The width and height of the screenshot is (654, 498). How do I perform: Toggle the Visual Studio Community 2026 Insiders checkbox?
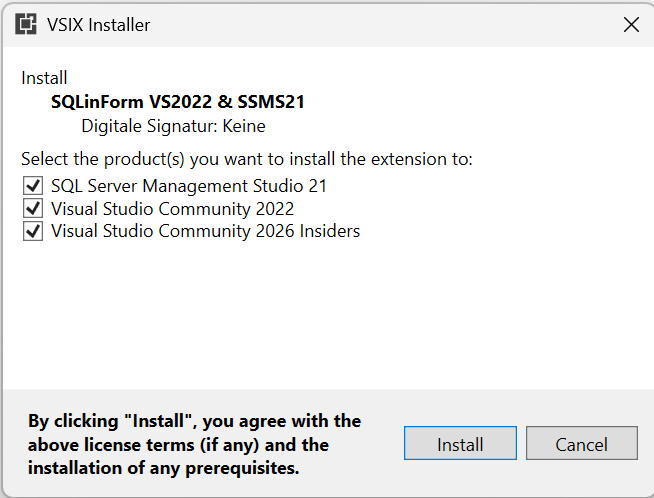(x=33, y=232)
